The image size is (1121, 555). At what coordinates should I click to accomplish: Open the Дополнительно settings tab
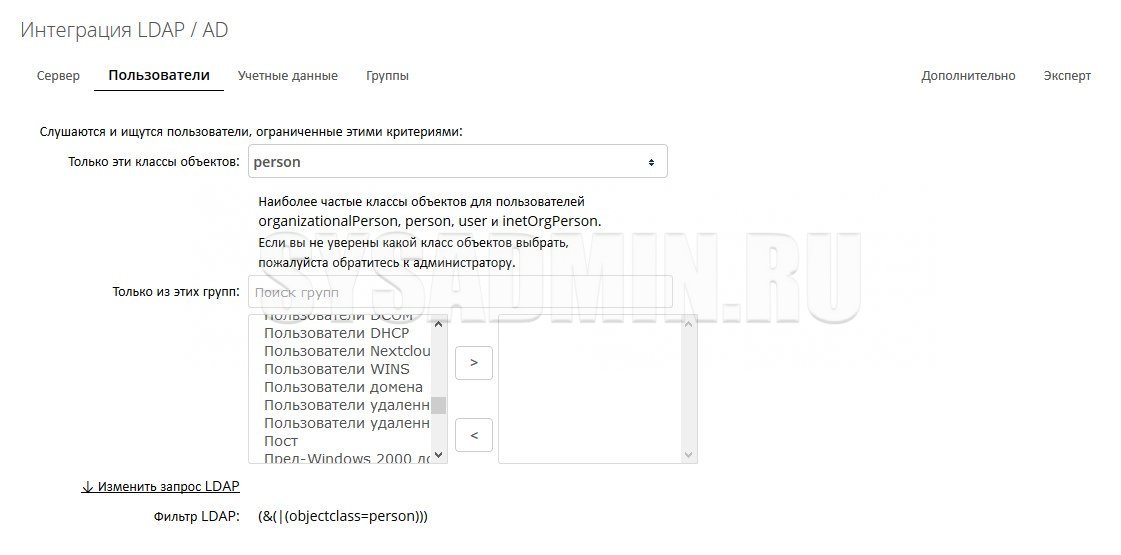(967, 76)
